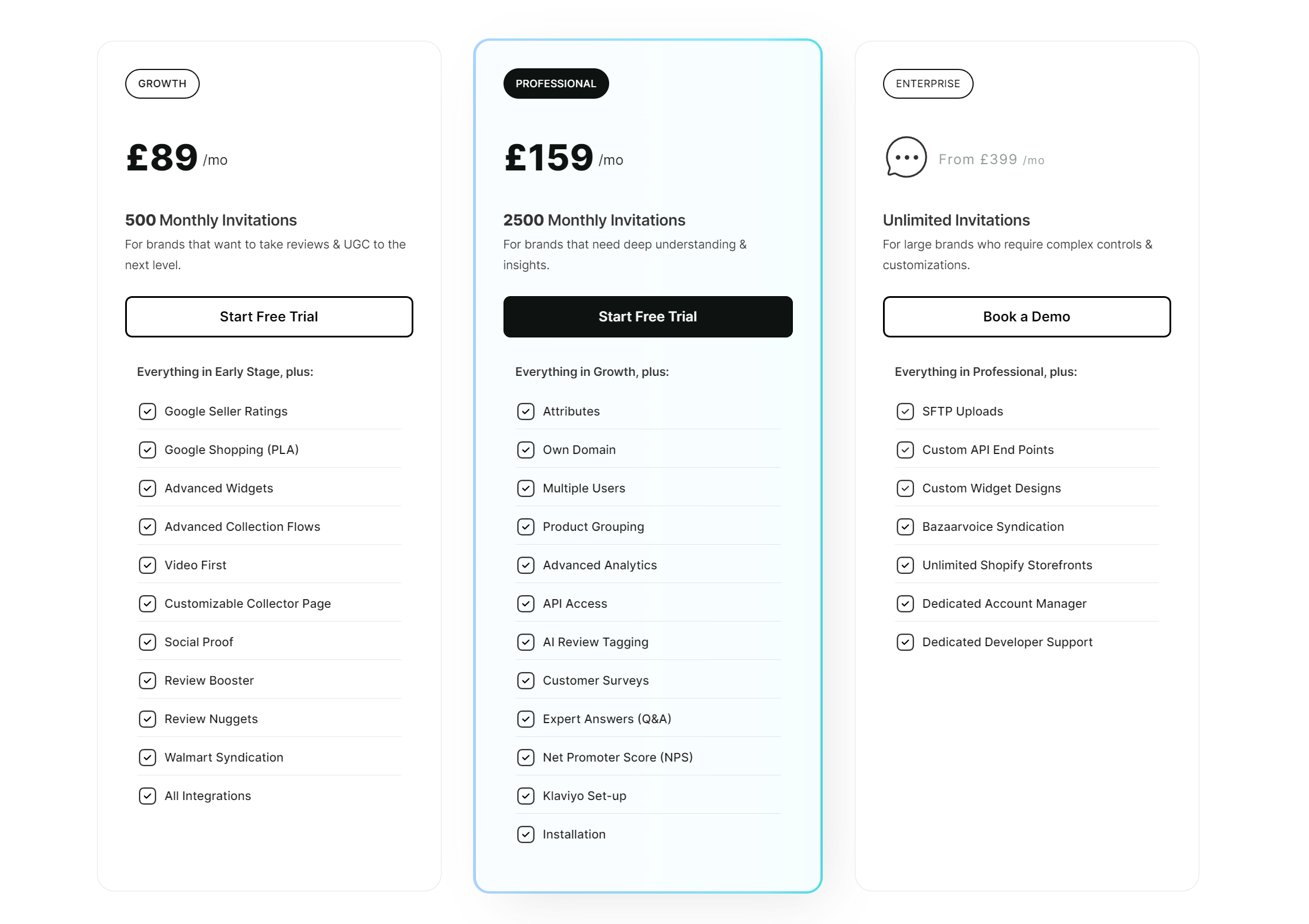The image size is (1309, 924).
Task: Click the AI Review Tagging check icon
Action: click(526, 642)
